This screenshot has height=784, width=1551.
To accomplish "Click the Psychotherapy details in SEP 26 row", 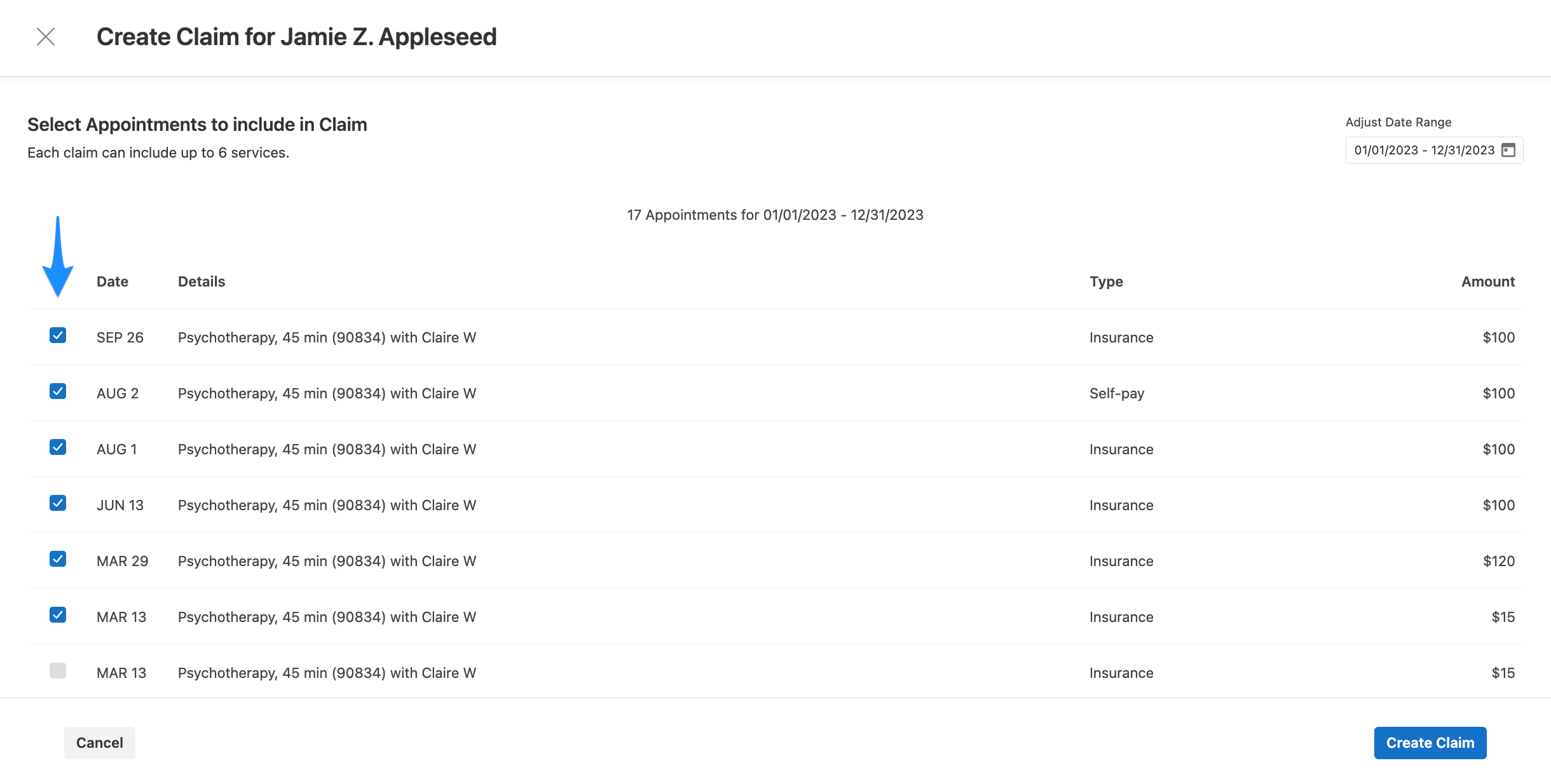I will coord(327,338).
